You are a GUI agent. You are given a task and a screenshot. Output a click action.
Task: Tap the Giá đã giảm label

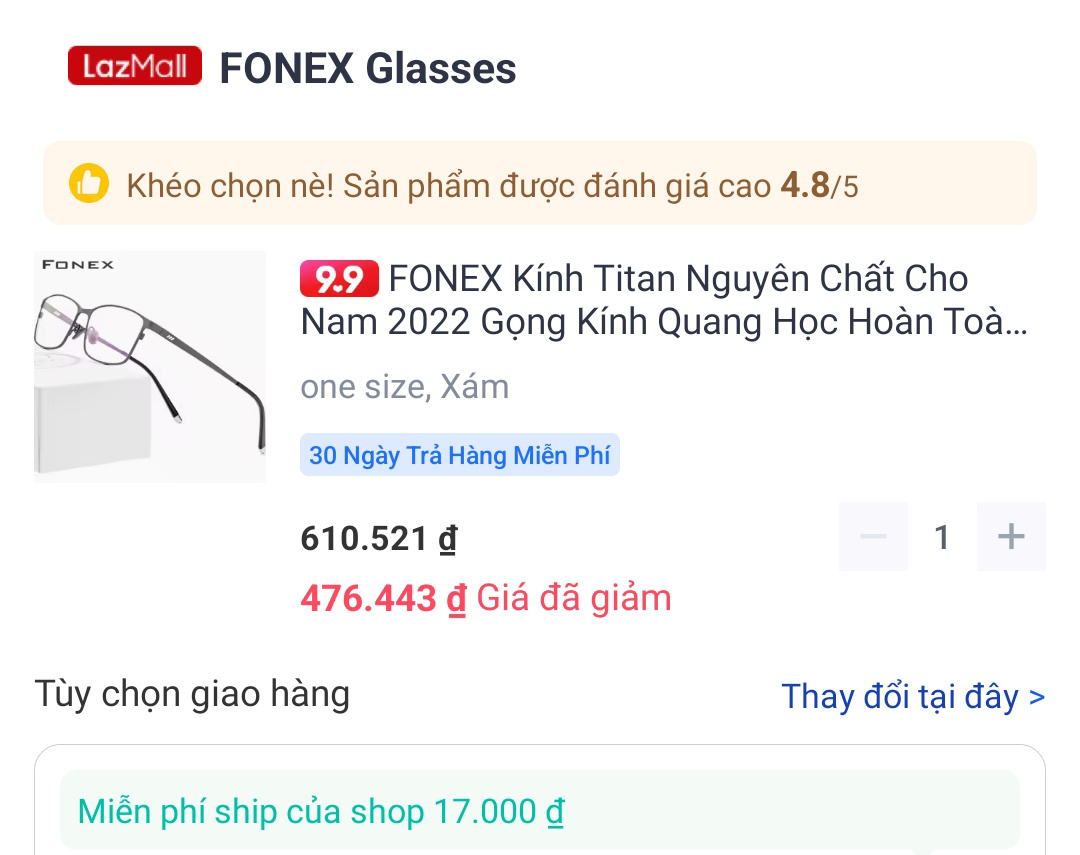point(574,597)
